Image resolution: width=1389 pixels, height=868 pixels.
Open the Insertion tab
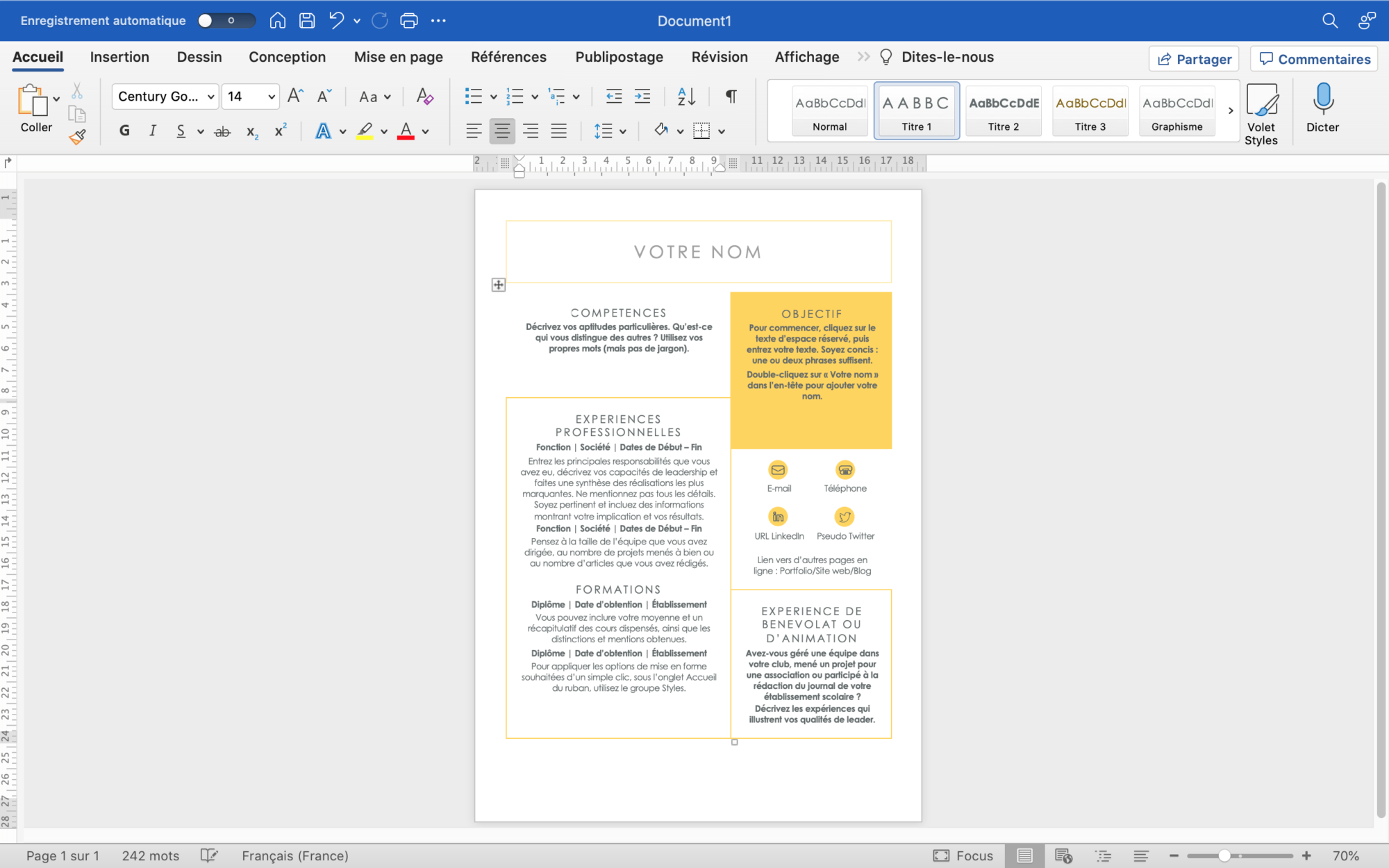click(119, 57)
